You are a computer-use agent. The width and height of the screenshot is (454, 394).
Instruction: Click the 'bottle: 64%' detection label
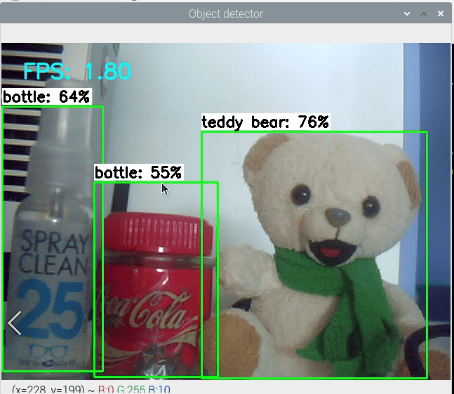pos(46,97)
